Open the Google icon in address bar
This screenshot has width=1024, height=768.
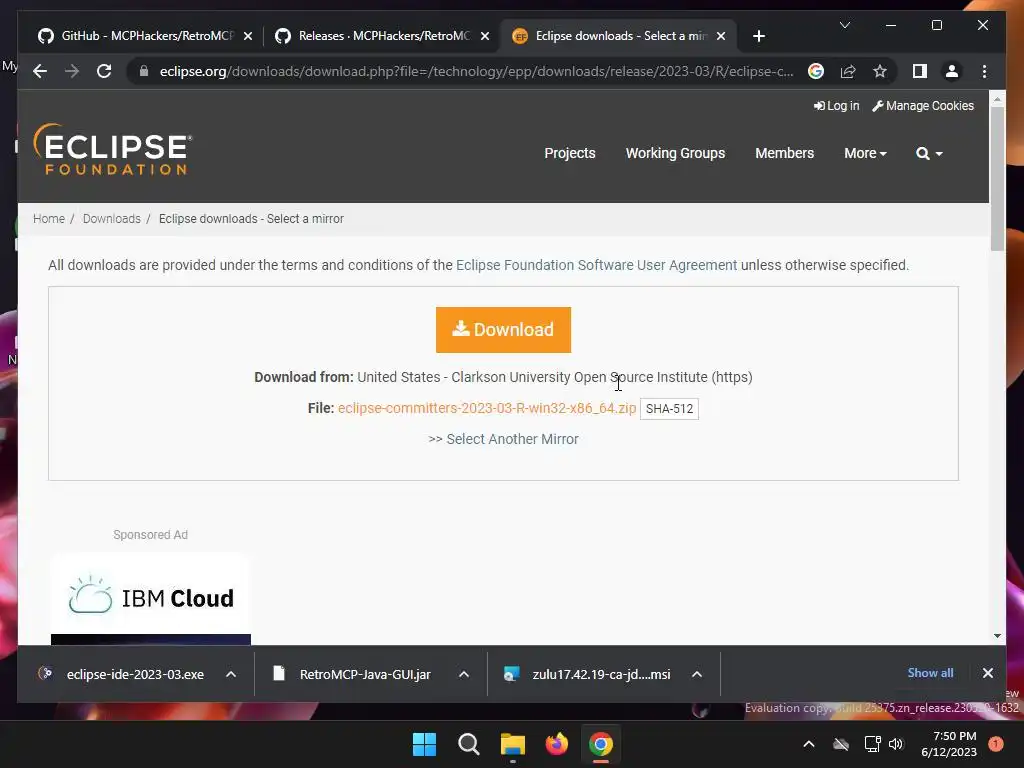(816, 71)
